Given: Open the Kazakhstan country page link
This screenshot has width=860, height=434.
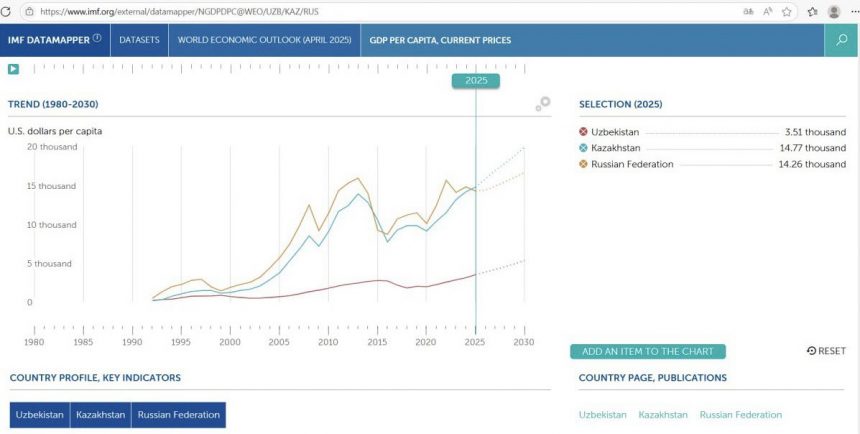Looking at the screenshot, I should (663, 415).
